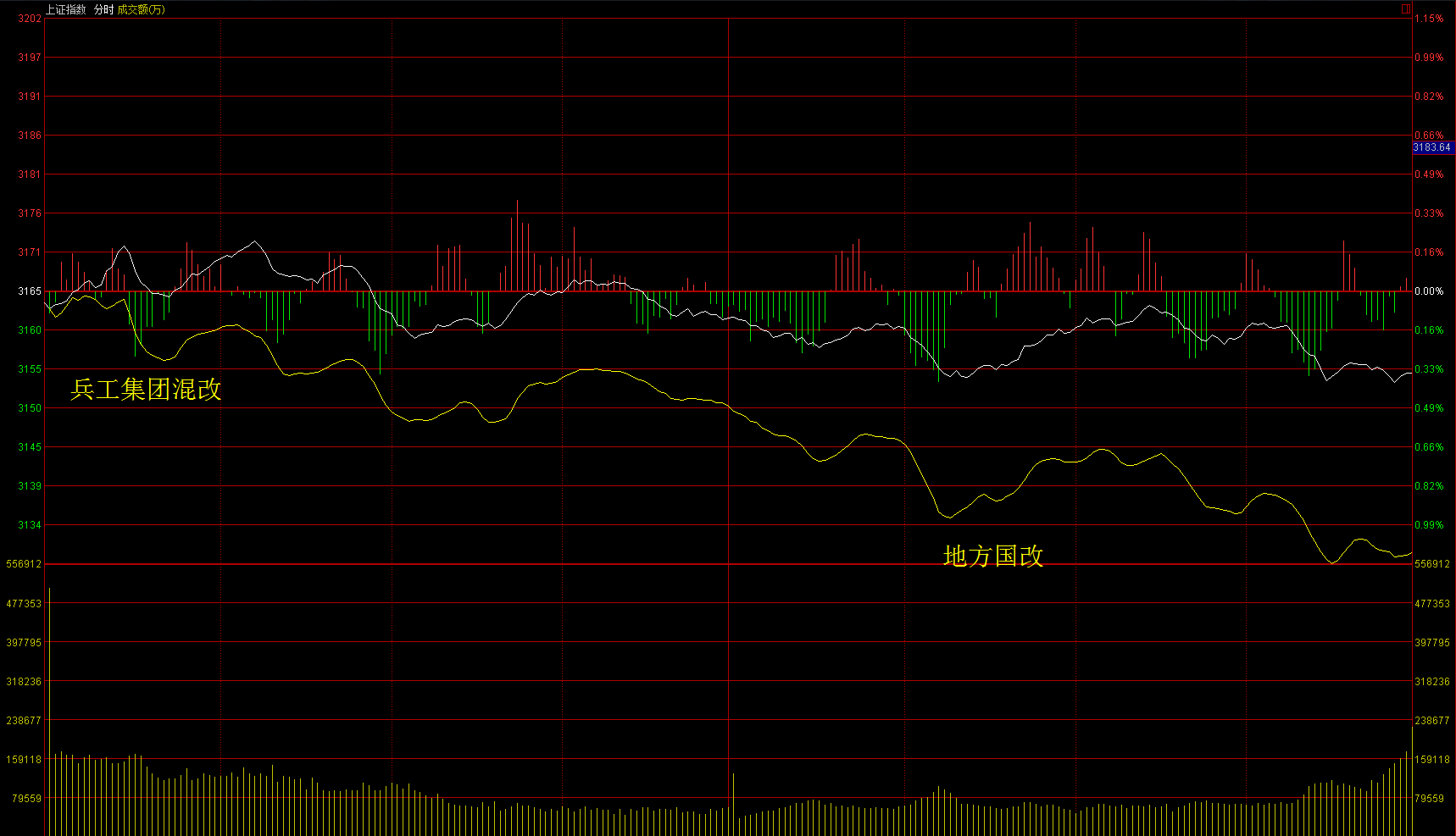The width and height of the screenshot is (1456, 836).
Task: Click the 3202 top price axis label
Action: tap(30, 19)
